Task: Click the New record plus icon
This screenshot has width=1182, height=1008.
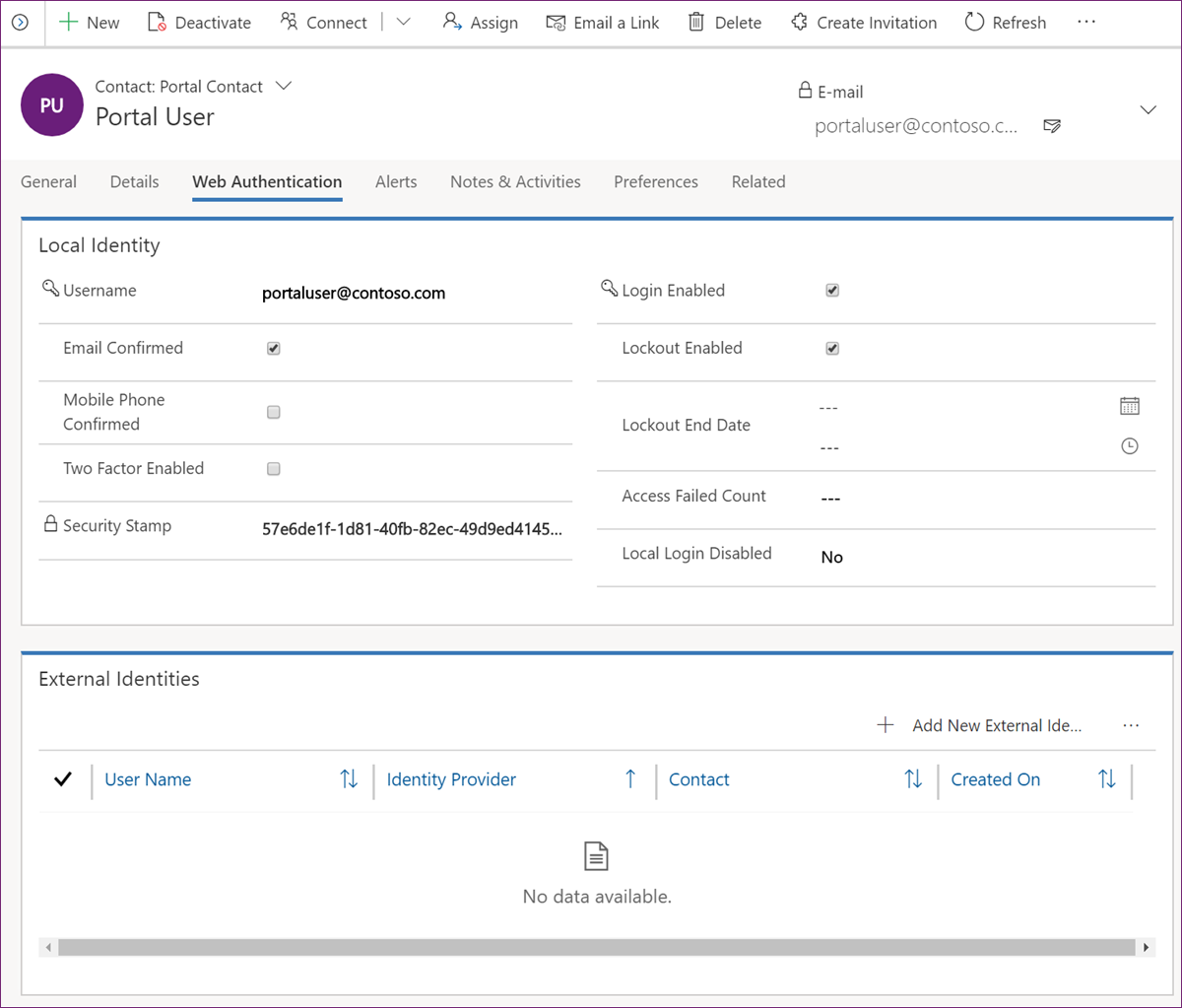Action: coord(68,22)
